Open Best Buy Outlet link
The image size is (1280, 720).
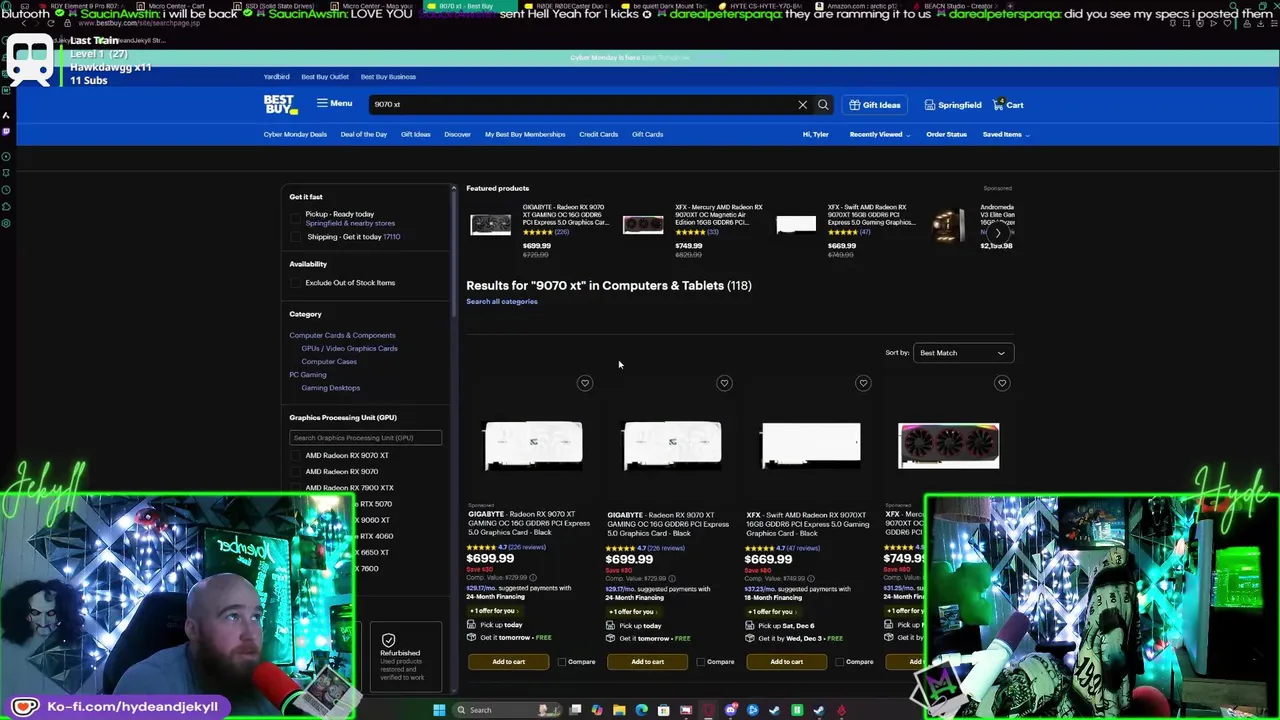click(325, 76)
